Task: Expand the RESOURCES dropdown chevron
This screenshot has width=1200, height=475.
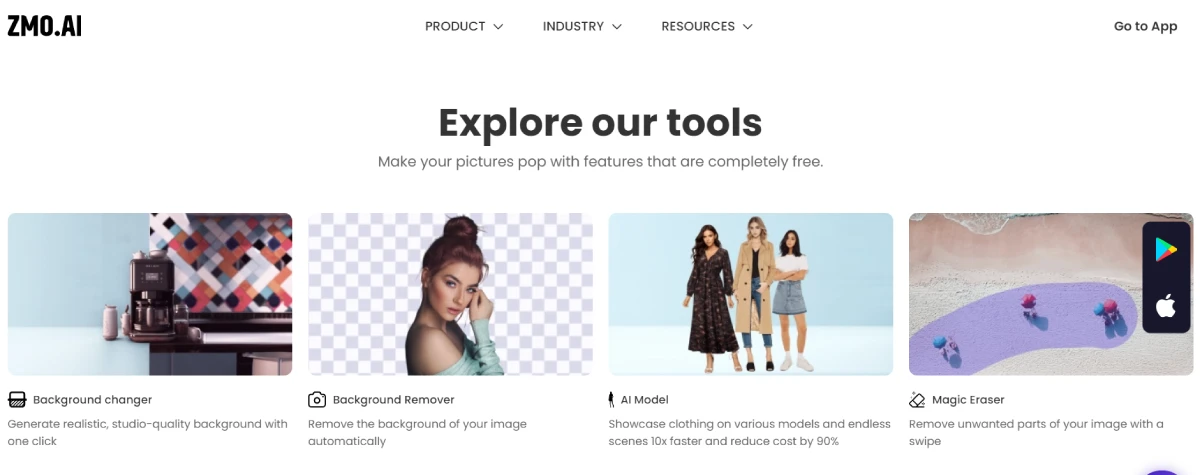Action: pyautogui.click(x=747, y=27)
